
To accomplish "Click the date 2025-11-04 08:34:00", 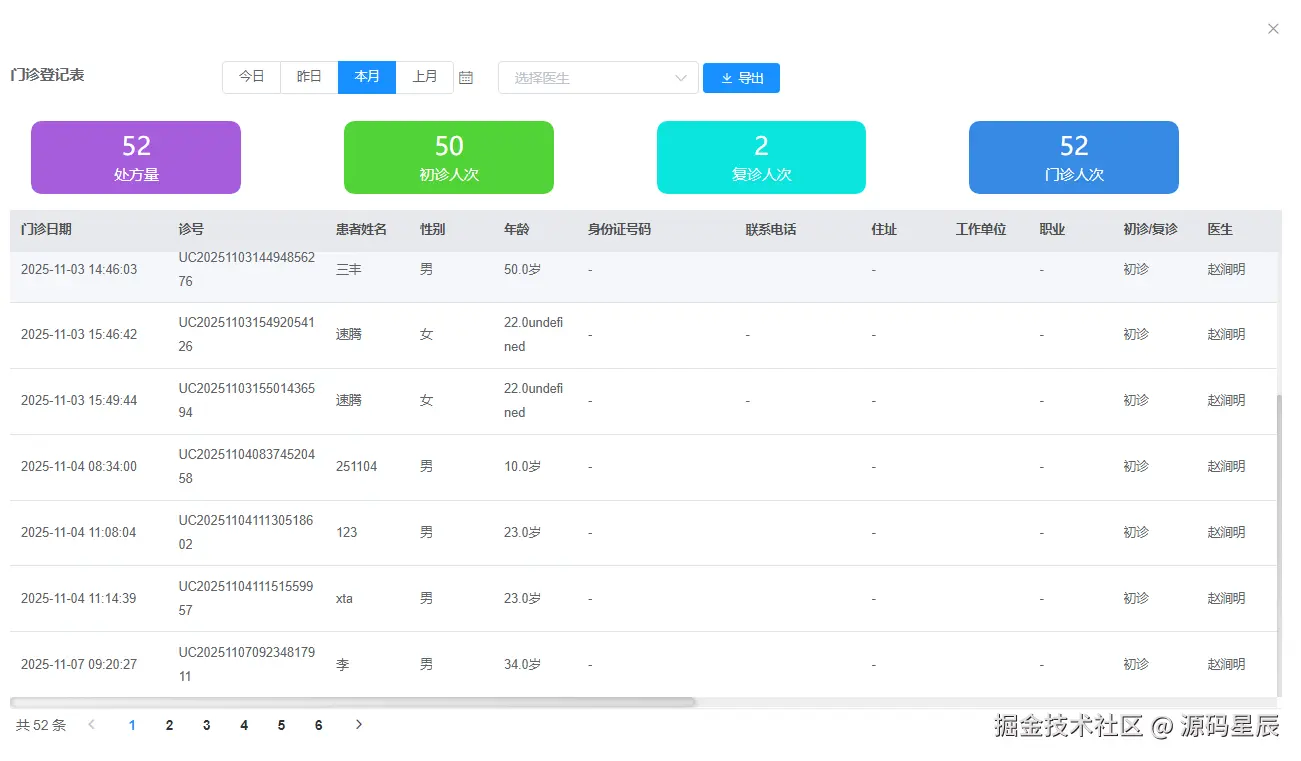I will [x=79, y=466].
